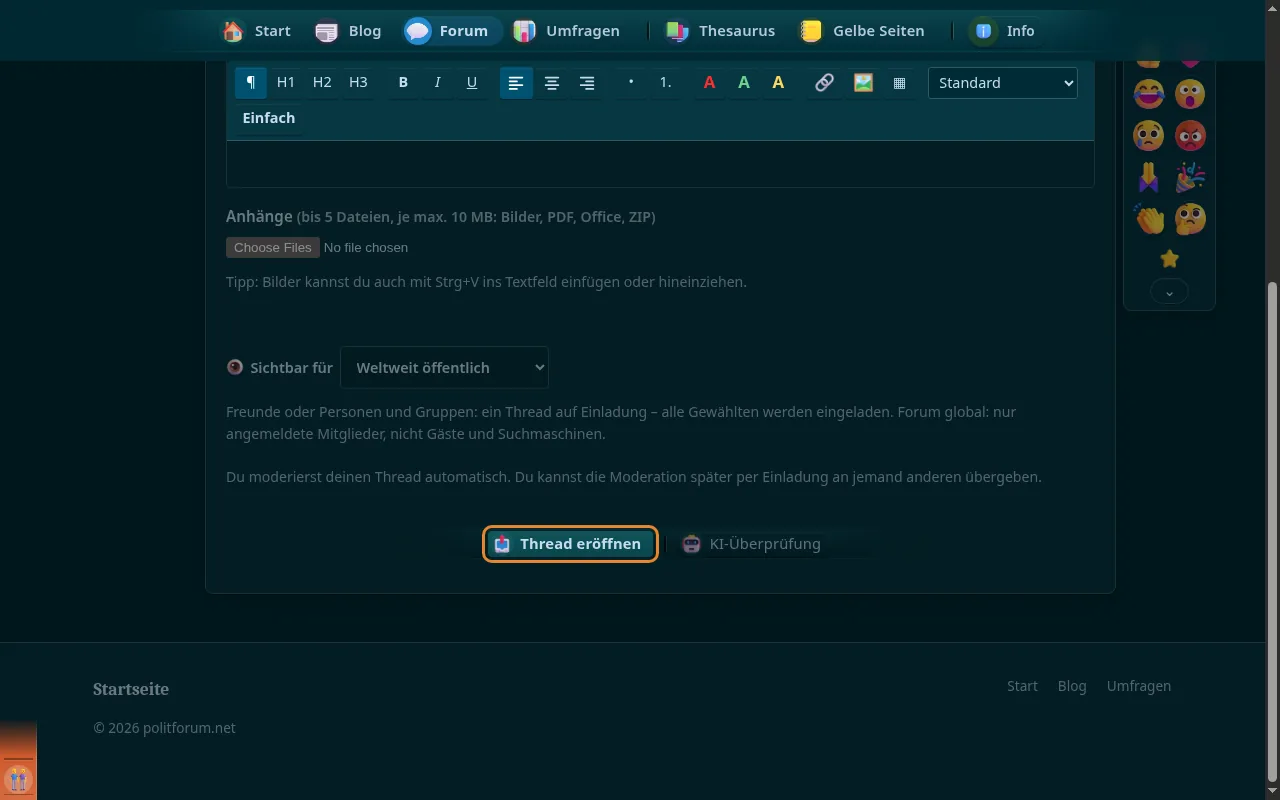Apply the H2 heading style
The width and height of the screenshot is (1280, 800).
coord(322,83)
